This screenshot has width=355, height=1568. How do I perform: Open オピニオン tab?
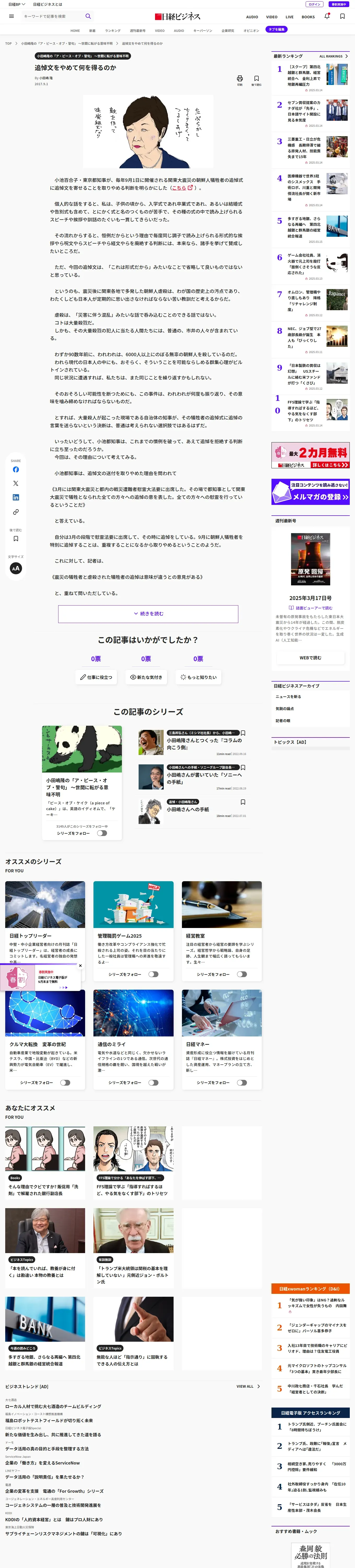tap(251, 30)
